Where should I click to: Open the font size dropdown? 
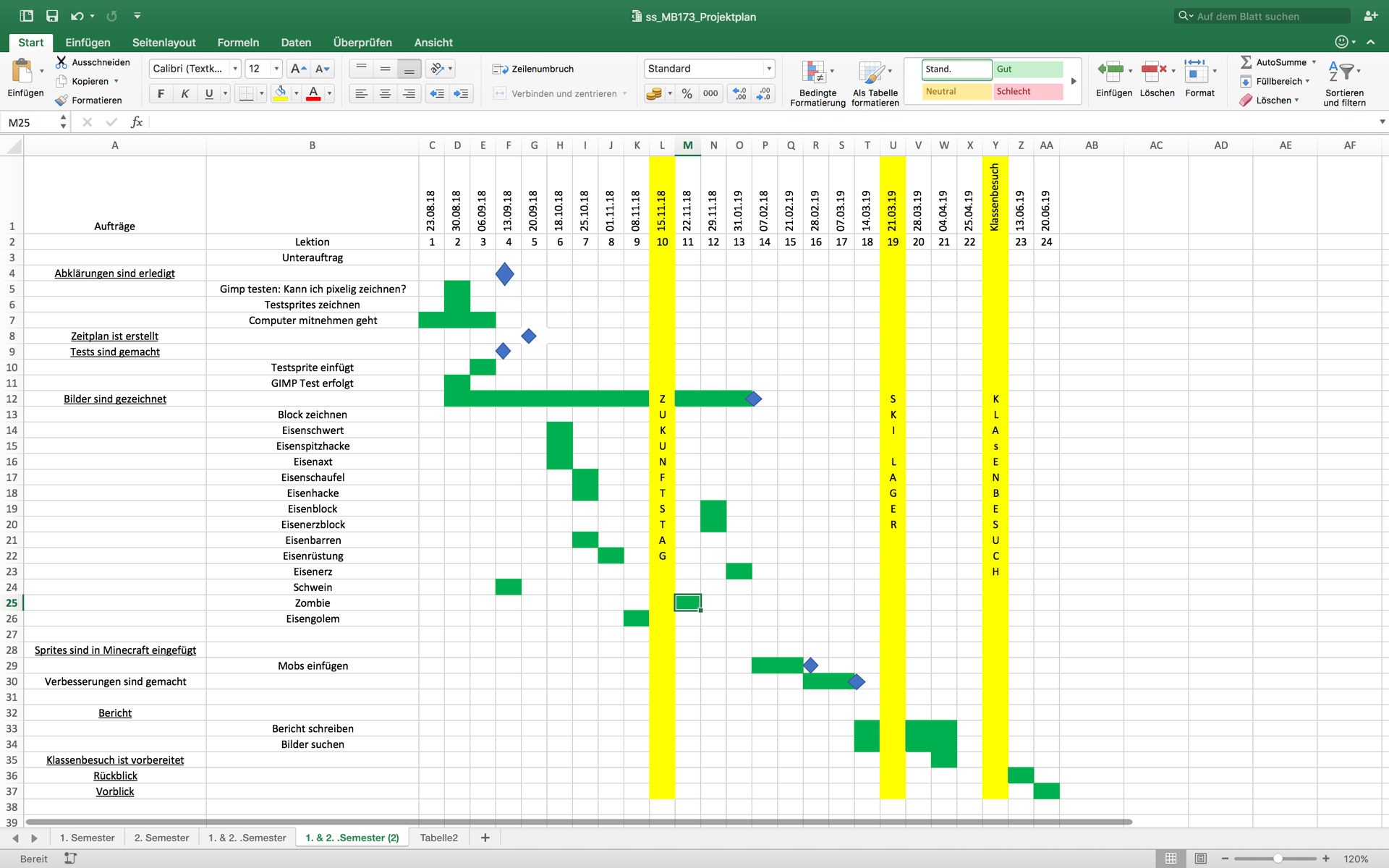276,69
